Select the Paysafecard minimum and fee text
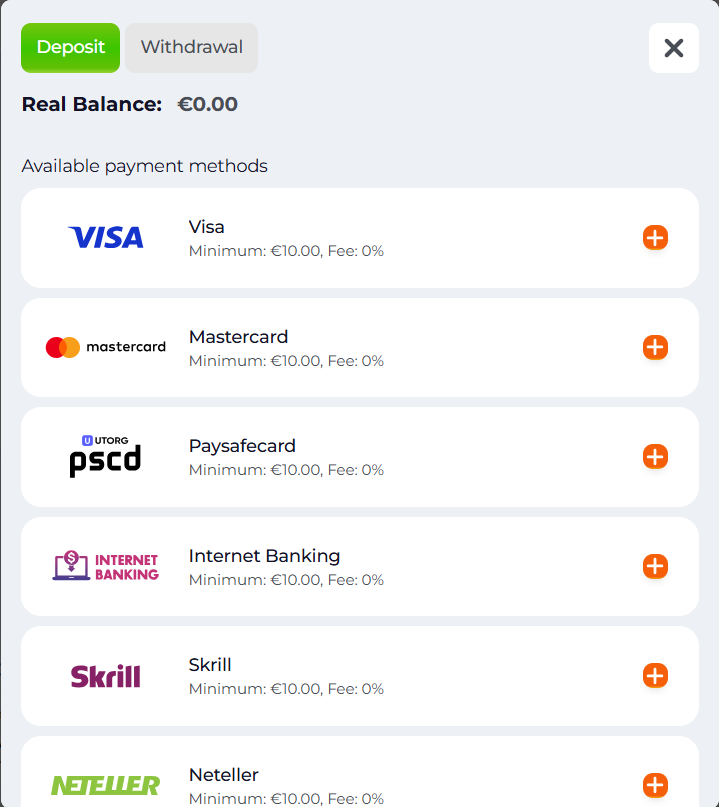719x807 pixels. pyautogui.click(x=286, y=470)
